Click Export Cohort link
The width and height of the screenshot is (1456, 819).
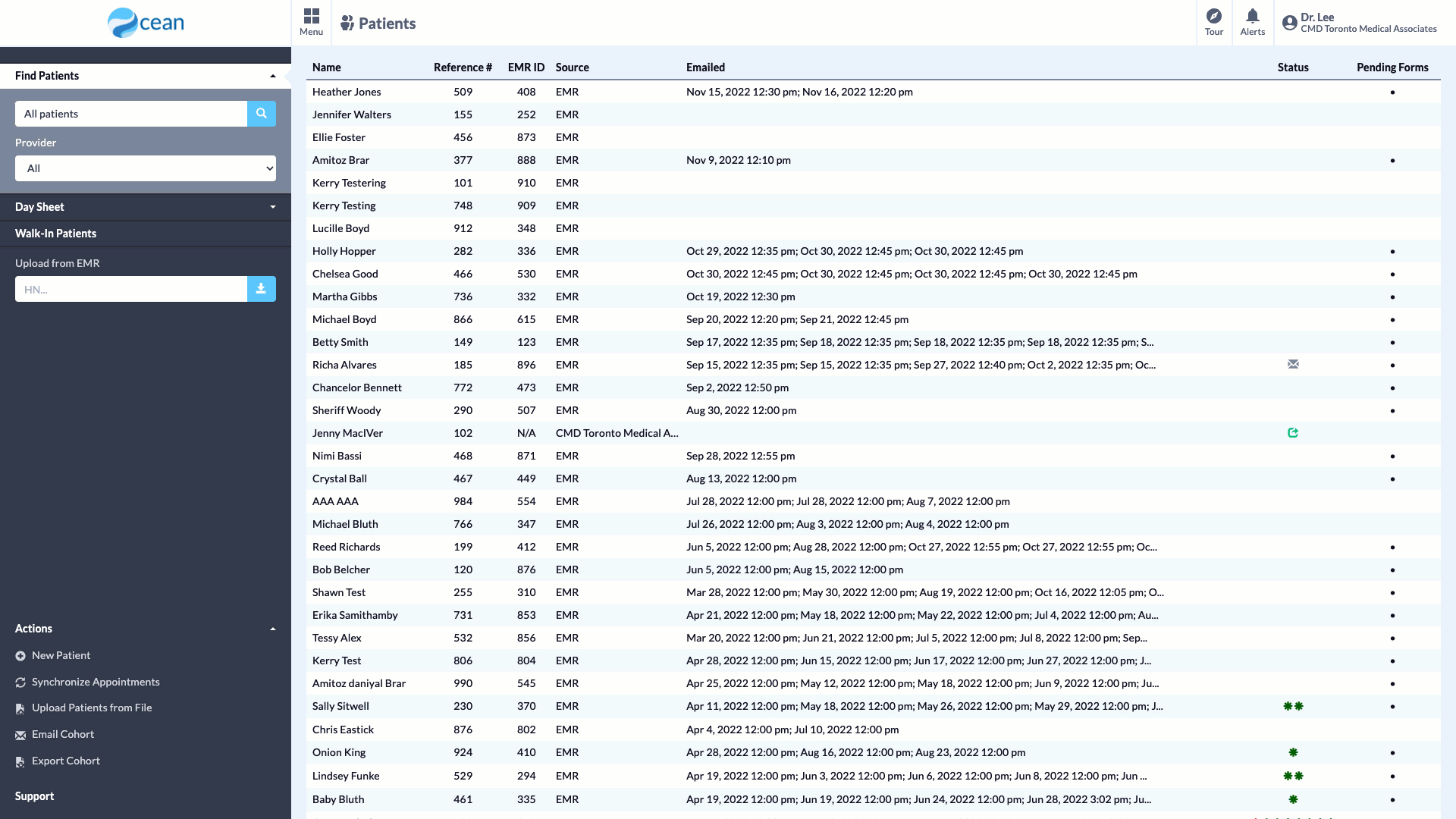tap(66, 761)
